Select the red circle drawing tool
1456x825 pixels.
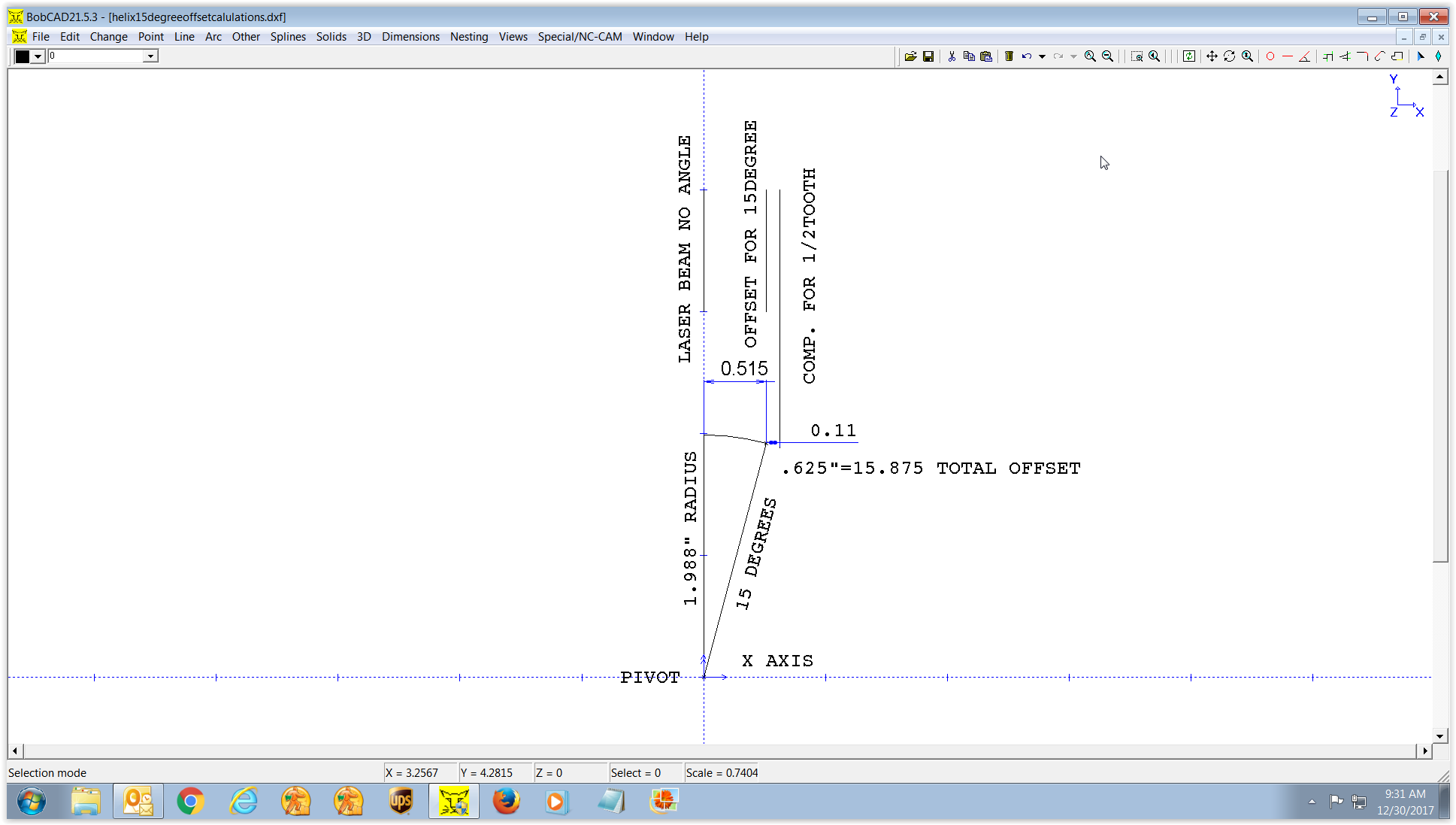(1270, 56)
